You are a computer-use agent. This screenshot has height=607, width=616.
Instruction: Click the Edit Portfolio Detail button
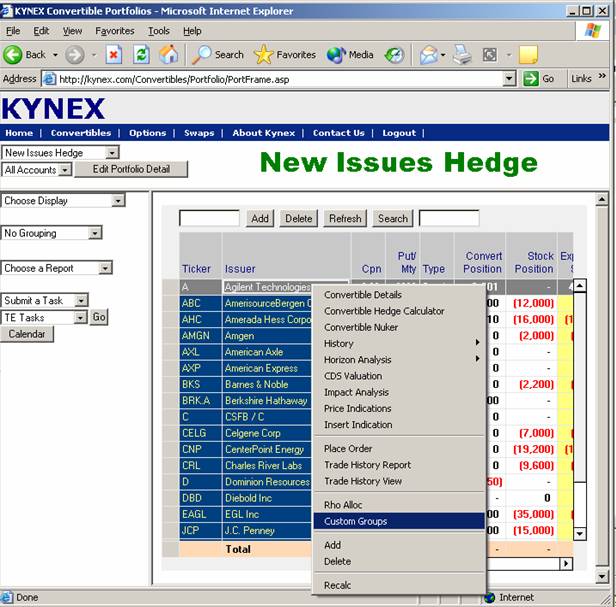[131, 169]
